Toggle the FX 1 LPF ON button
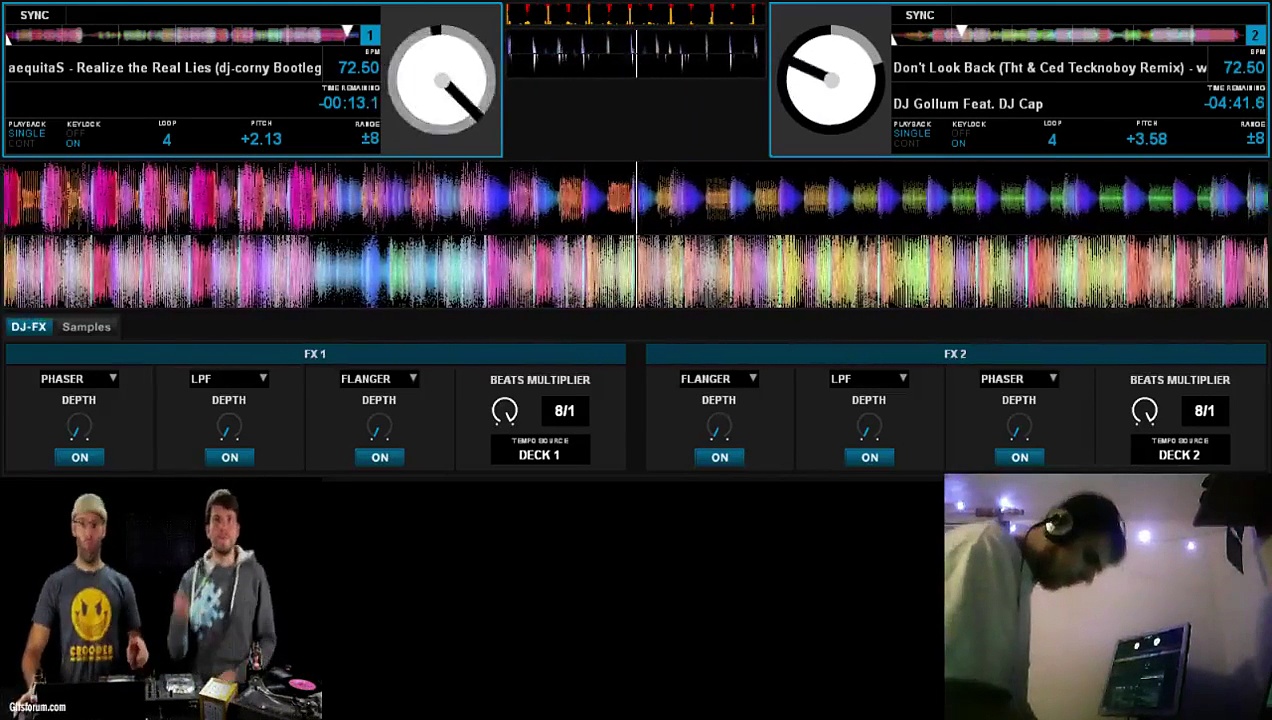1272x720 pixels. [230, 457]
